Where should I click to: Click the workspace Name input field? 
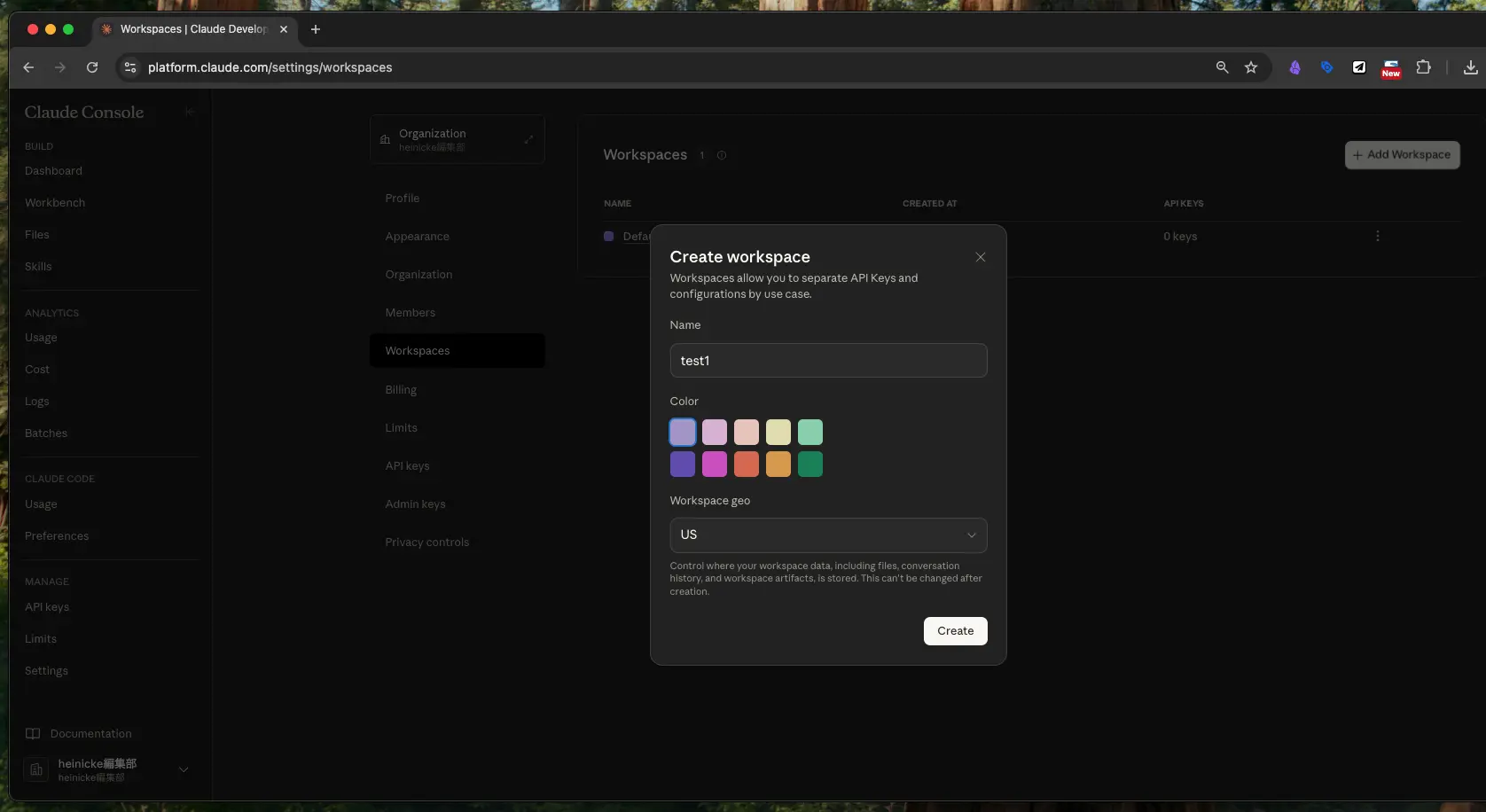coord(827,361)
